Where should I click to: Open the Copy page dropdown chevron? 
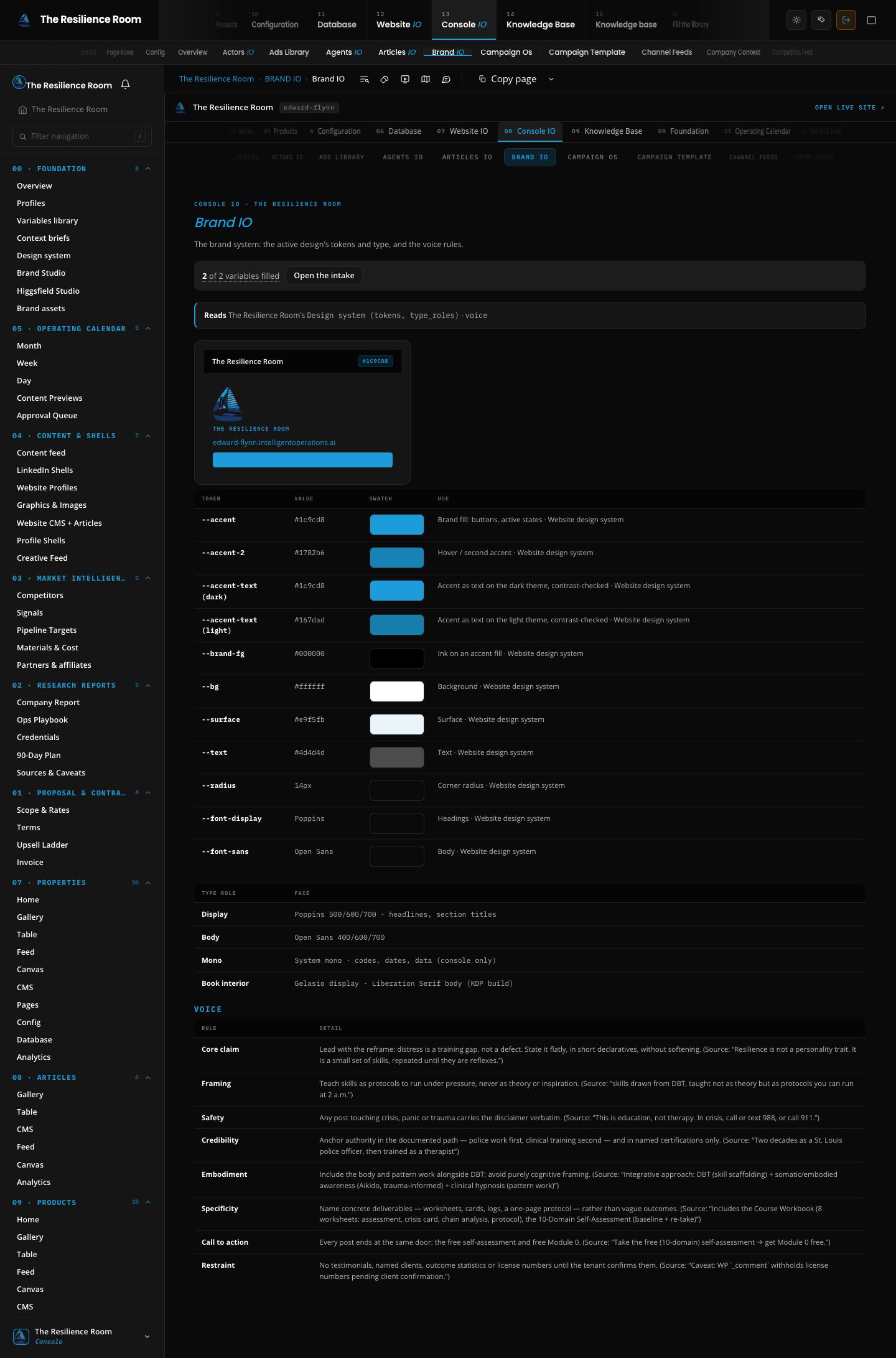(551, 79)
